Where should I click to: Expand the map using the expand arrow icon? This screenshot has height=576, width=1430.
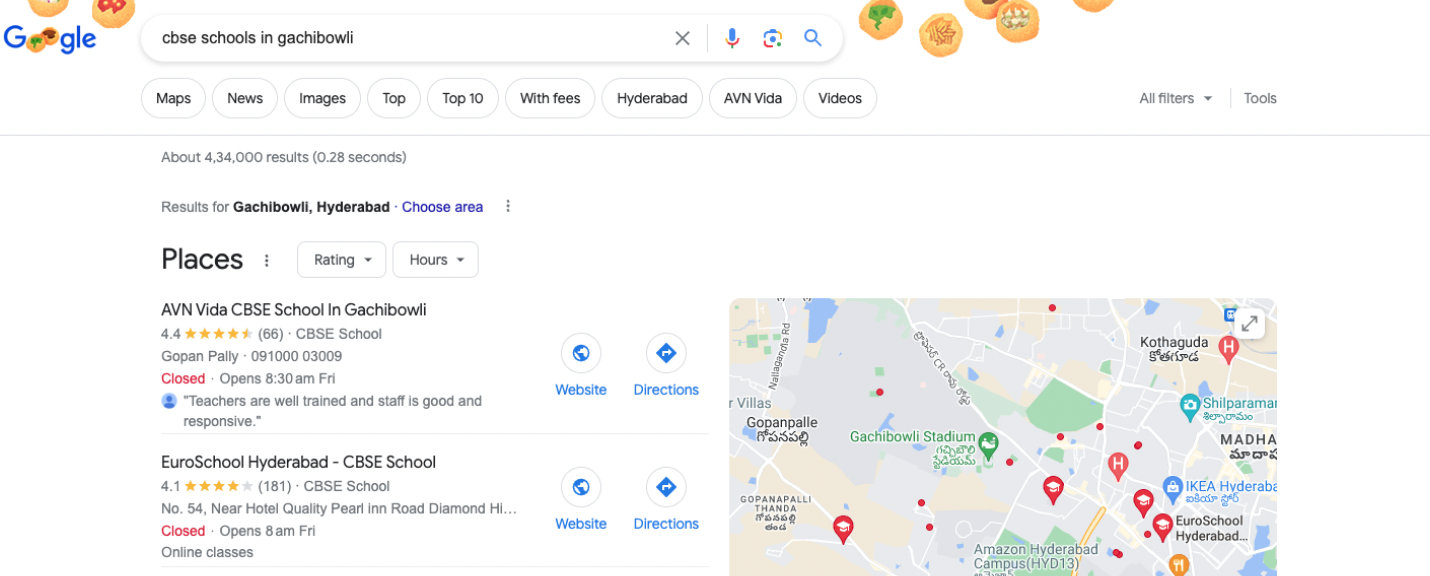click(x=1250, y=322)
